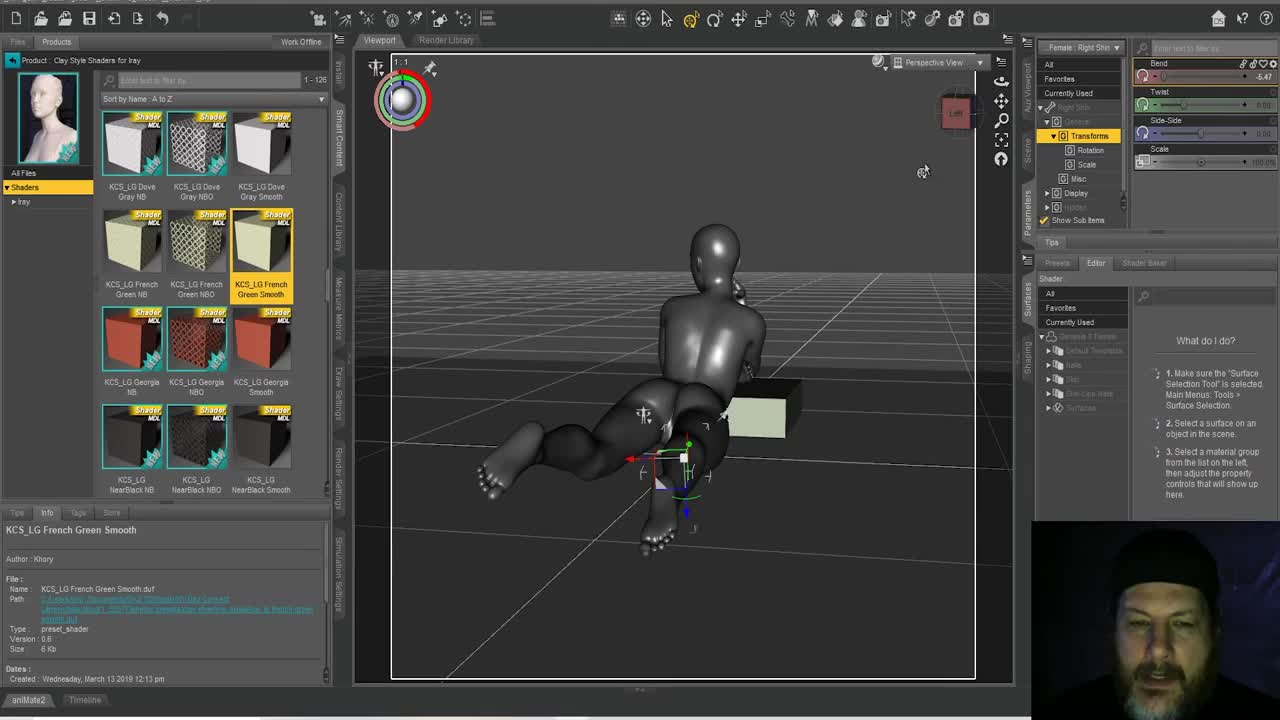
Task: Select the Rotate tool icon
Action: point(715,18)
